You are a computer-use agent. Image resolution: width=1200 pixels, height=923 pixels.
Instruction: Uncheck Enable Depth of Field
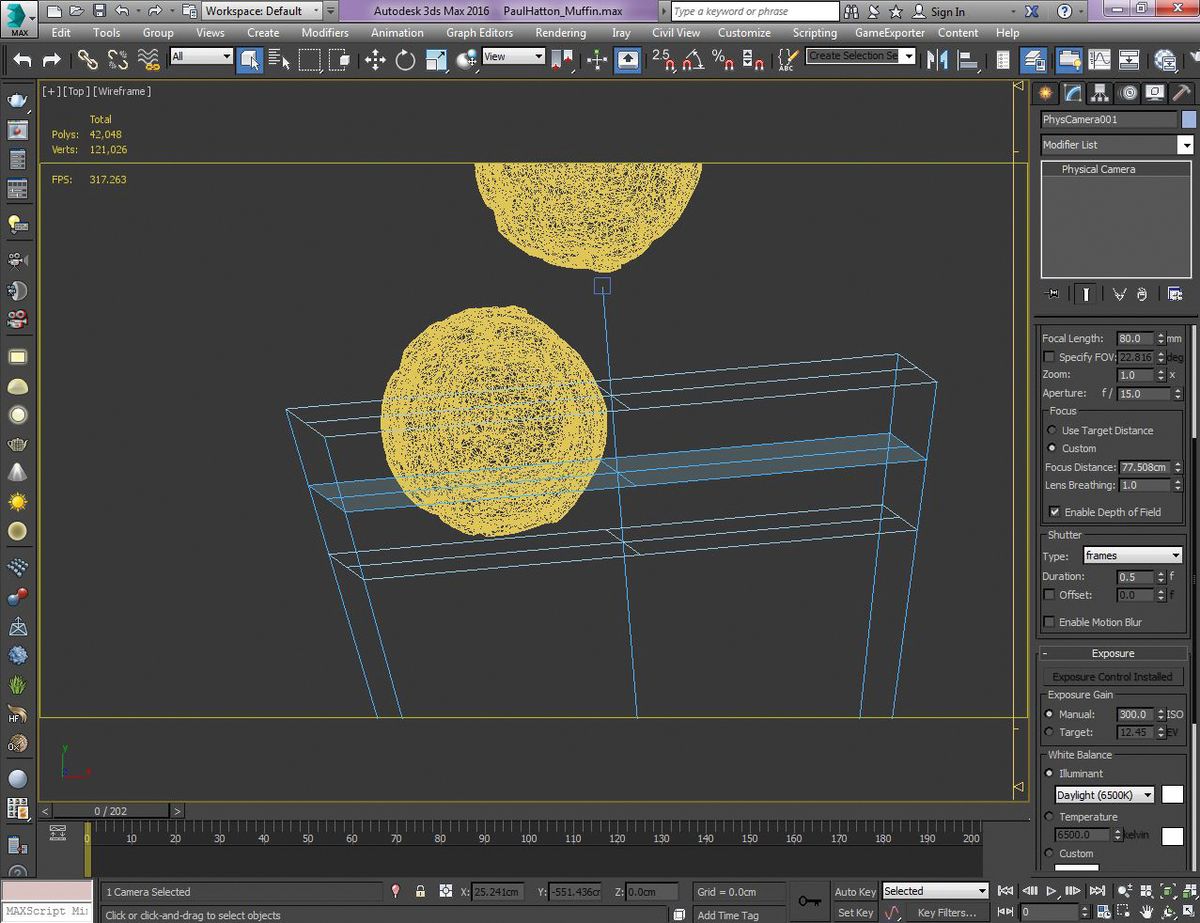[1054, 512]
